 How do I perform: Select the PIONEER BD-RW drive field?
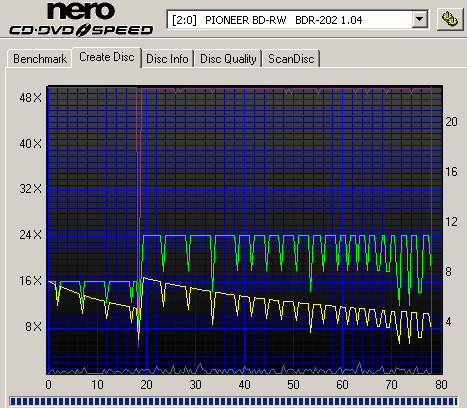point(297,20)
